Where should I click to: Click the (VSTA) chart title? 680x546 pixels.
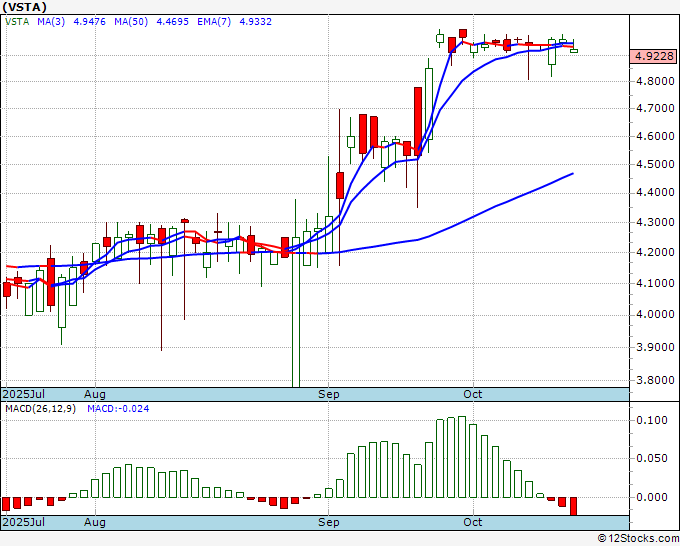tap(24, 7)
